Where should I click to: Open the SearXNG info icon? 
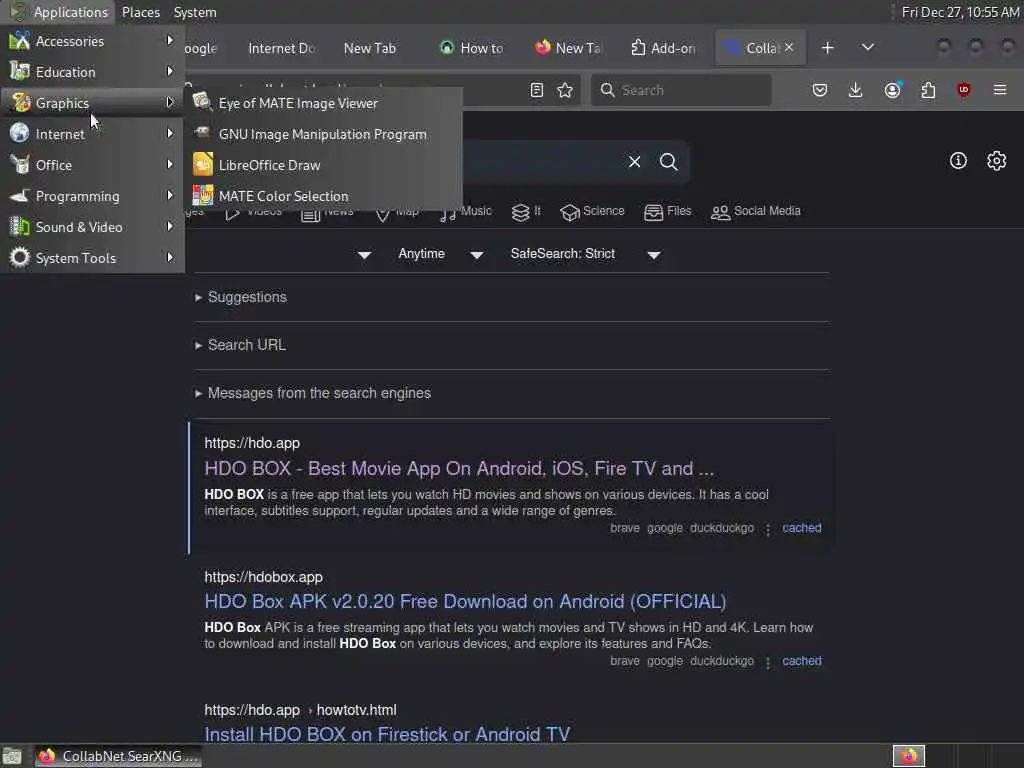click(958, 161)
